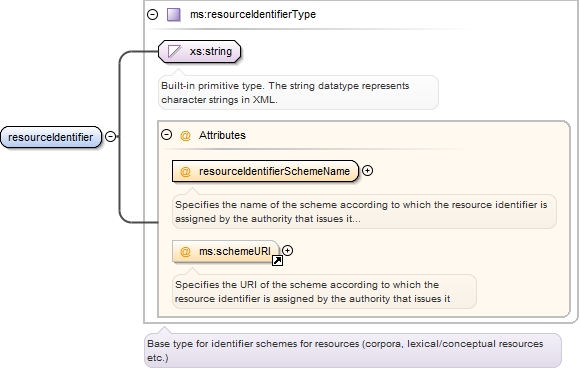The height and width of the screenshot is (371, 580).
Task: Select the Attributes header label
Action: (x=222, y=135)
